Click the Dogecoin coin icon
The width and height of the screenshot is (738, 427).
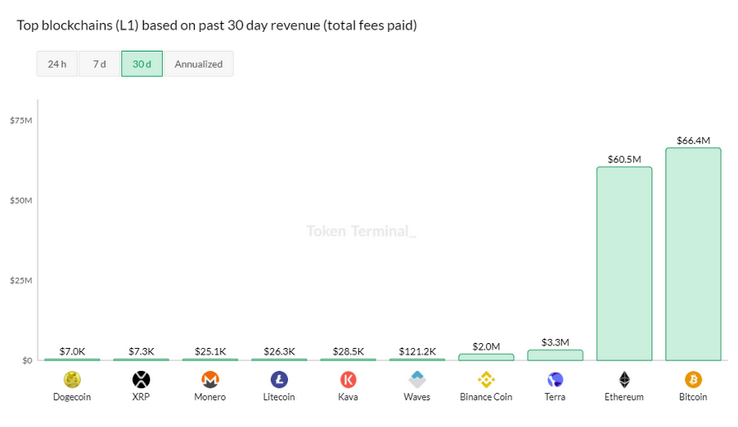click(x=72, y=380)
